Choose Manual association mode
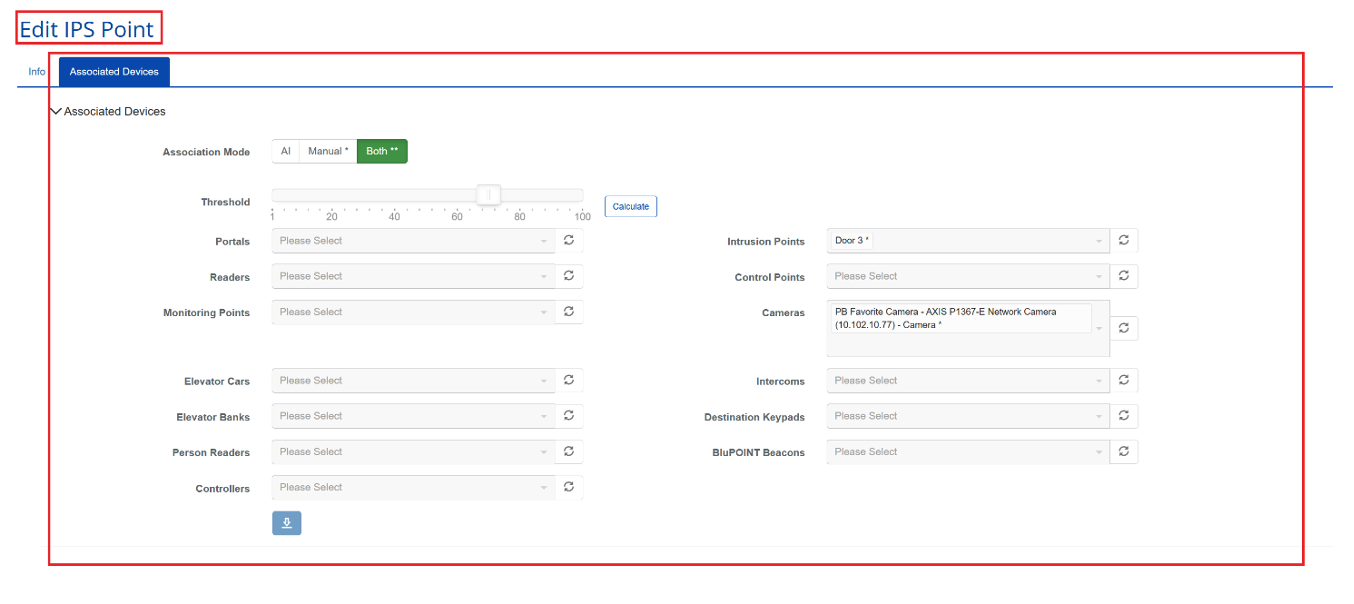The image size is (1354, 604). coord(328,151)
